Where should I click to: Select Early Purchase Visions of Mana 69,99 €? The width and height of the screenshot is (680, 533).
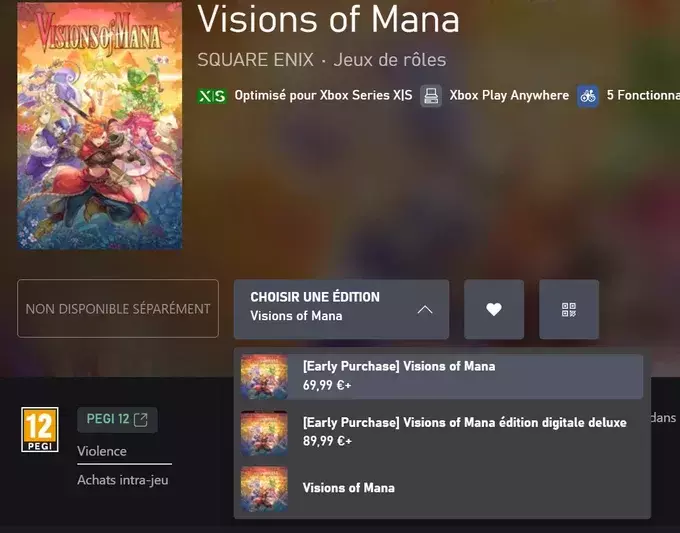(x=442, y=376)
